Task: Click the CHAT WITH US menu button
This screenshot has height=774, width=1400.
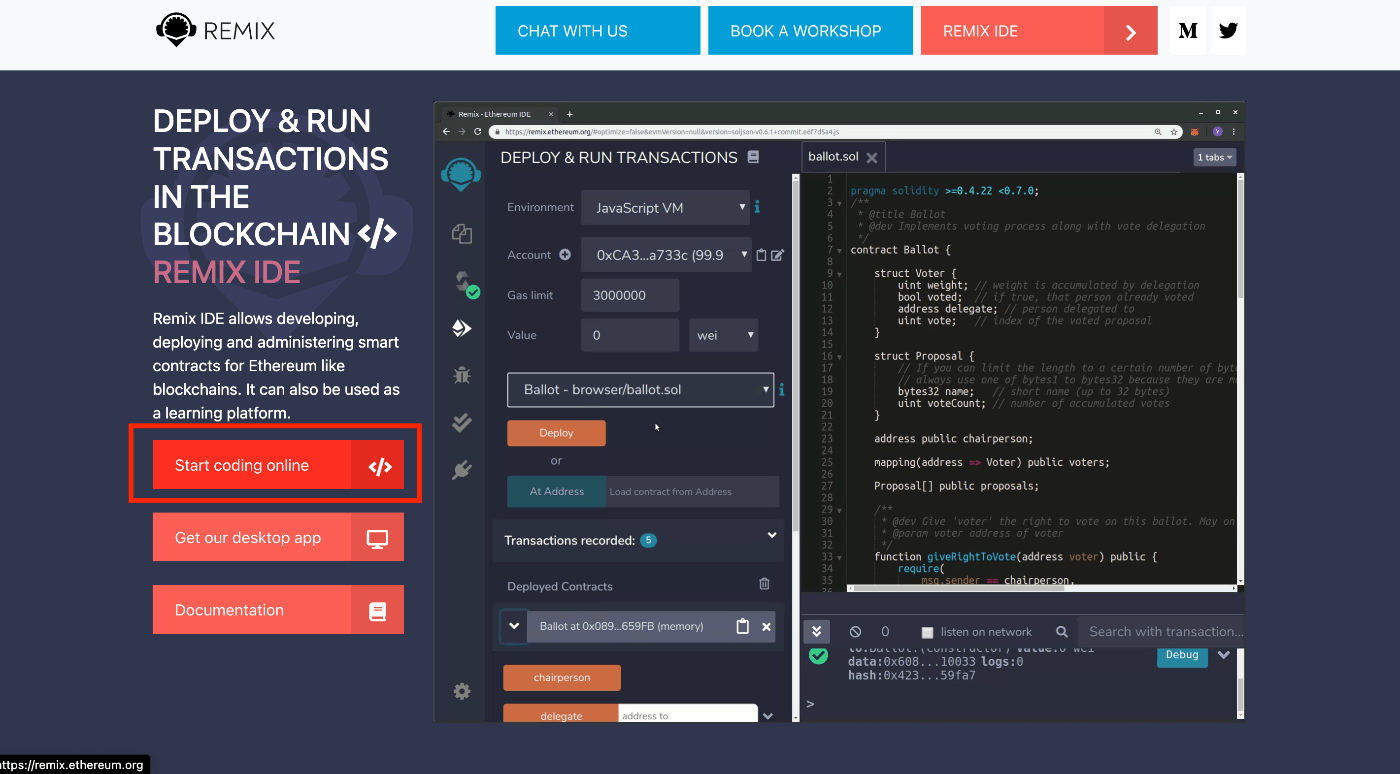Action: [598, 31]
